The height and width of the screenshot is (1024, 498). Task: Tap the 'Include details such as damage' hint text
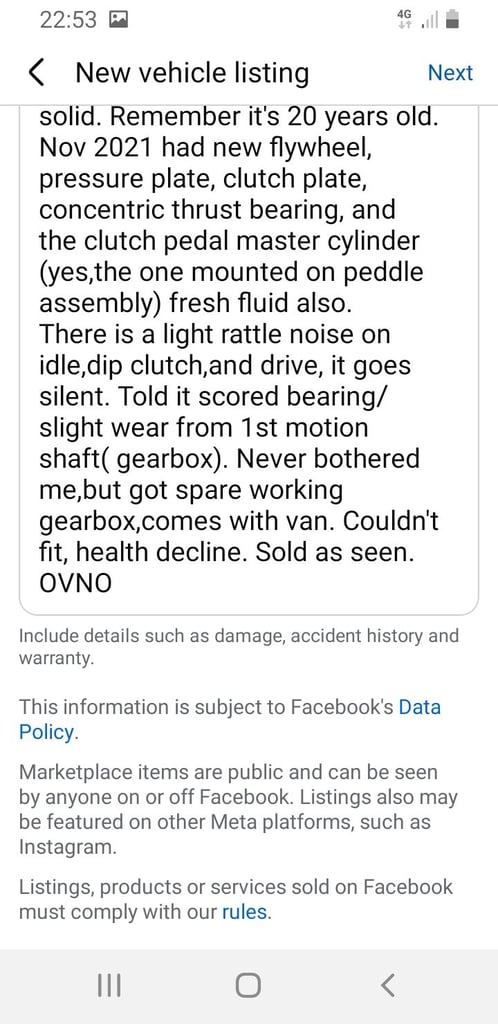239,647
